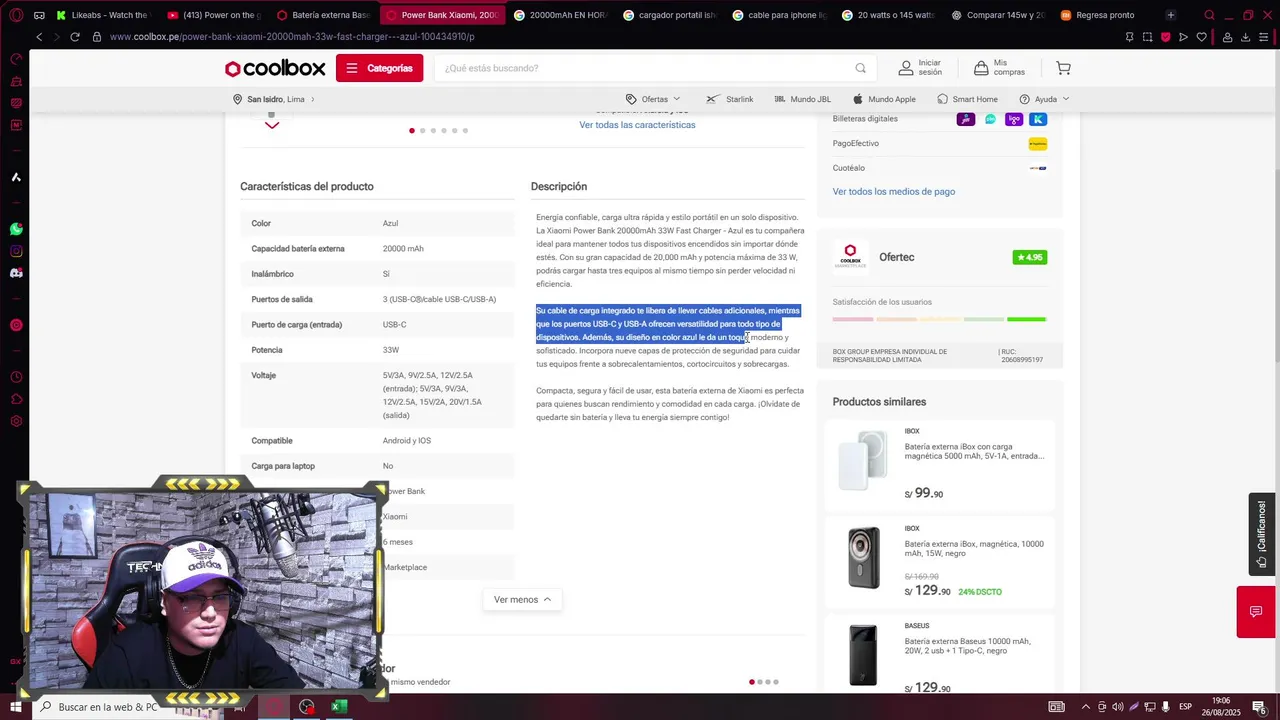Click the ¡Califícanos! feedback tab

point(1261,534)
